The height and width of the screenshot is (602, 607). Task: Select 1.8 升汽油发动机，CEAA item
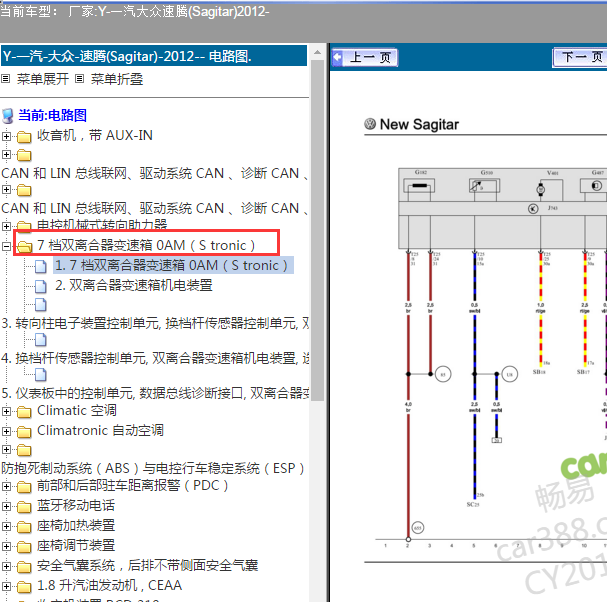(109, 585)
